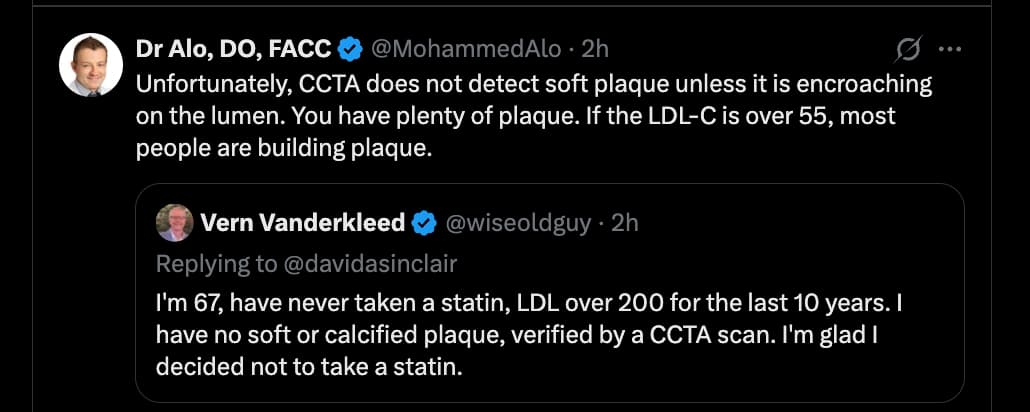
Task: Click the Vern Vanderkleed display name
Action: 303,222
